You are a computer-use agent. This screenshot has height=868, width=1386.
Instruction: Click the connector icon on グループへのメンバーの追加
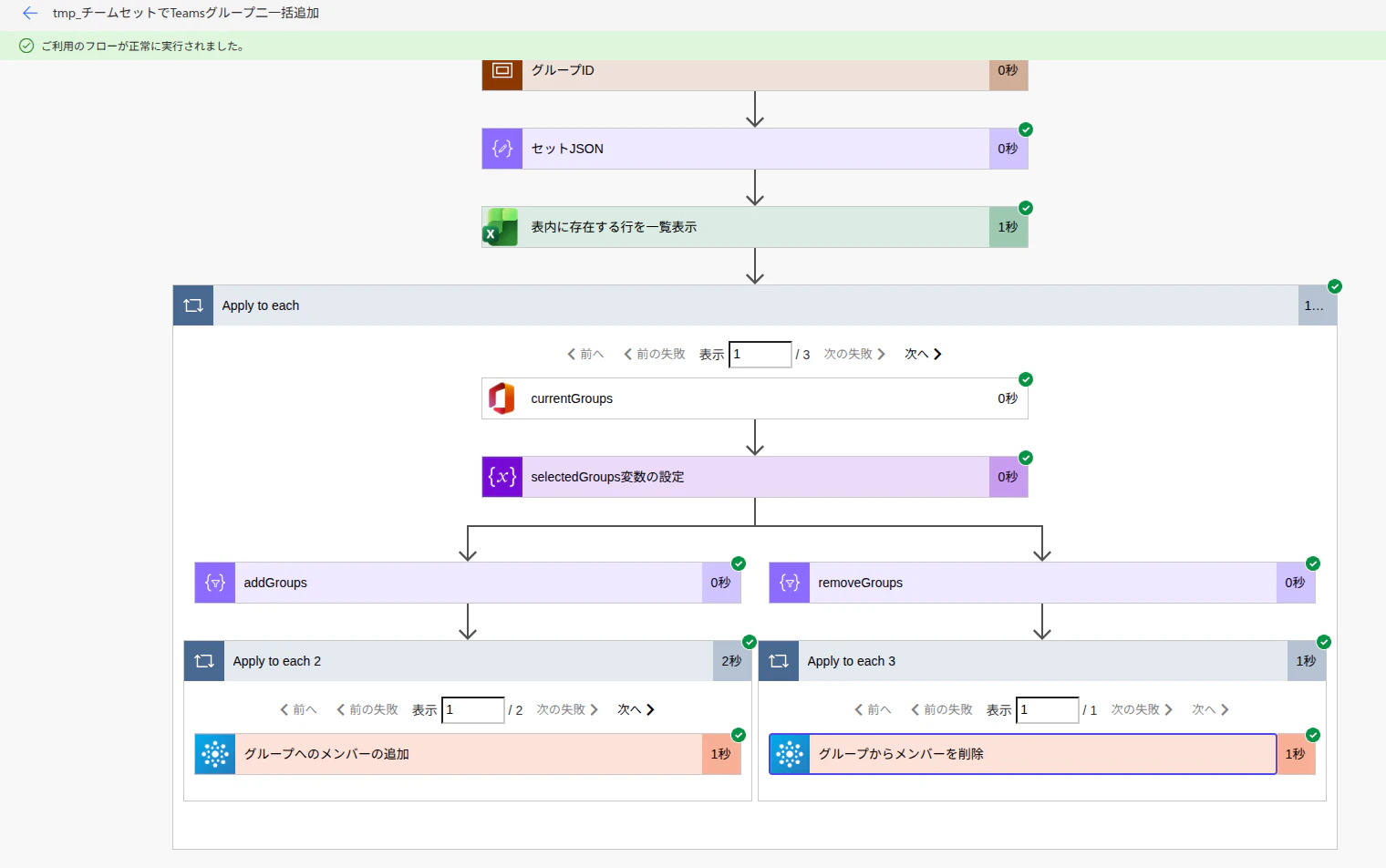(x=215, y=754)
